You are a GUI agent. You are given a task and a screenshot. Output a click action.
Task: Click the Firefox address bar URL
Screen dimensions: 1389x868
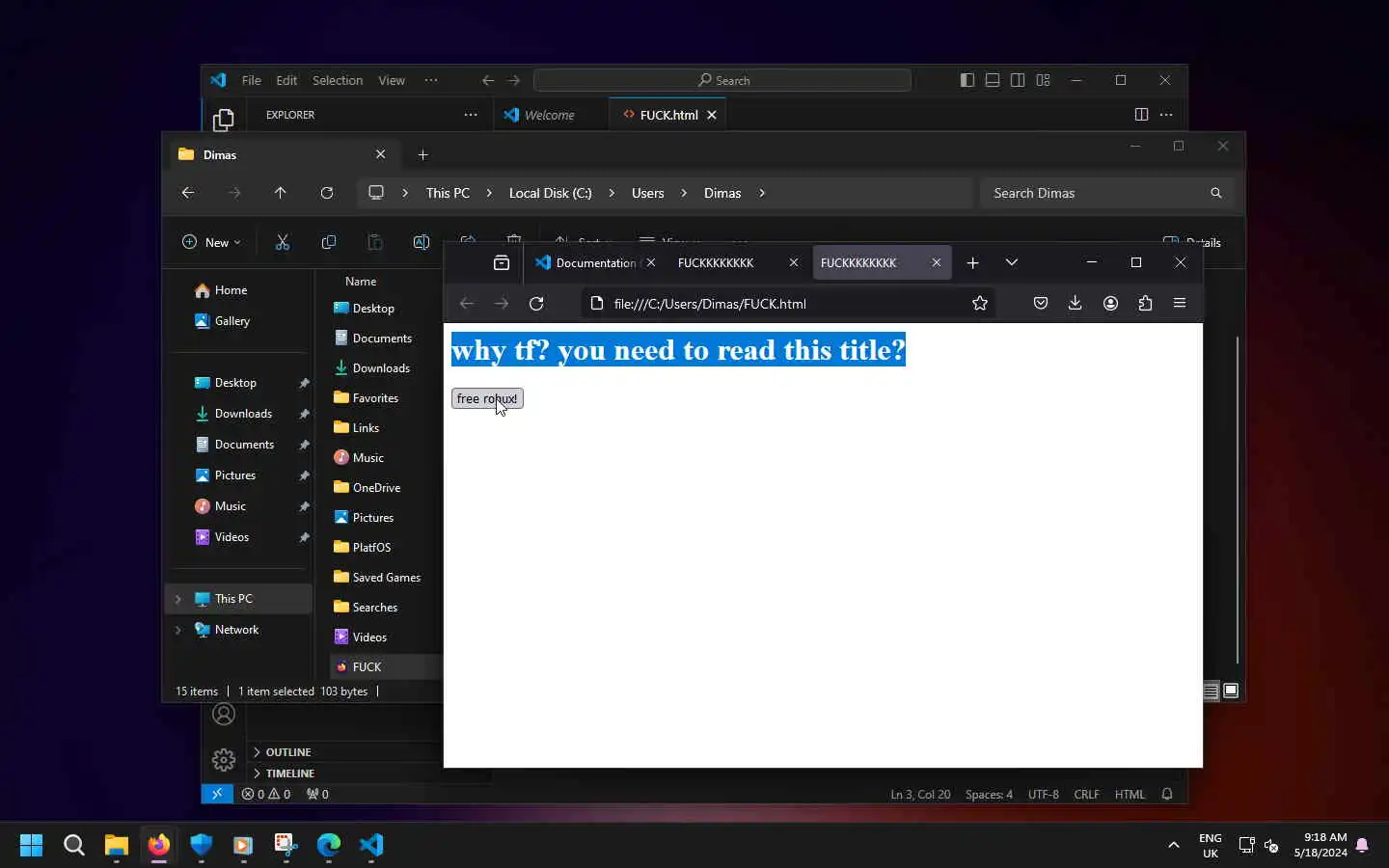[x=710, y=303]
